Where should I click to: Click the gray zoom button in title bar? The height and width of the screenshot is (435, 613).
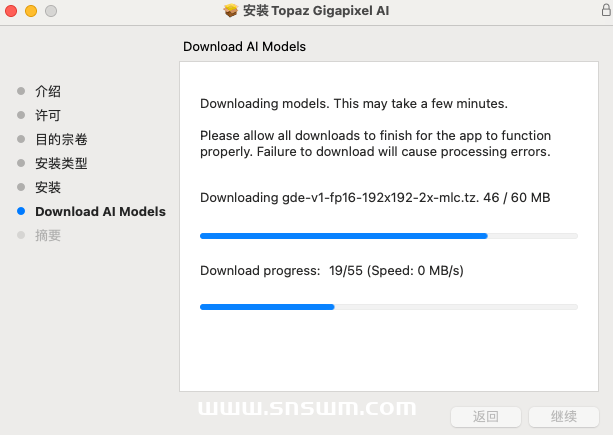click(50, 11)
